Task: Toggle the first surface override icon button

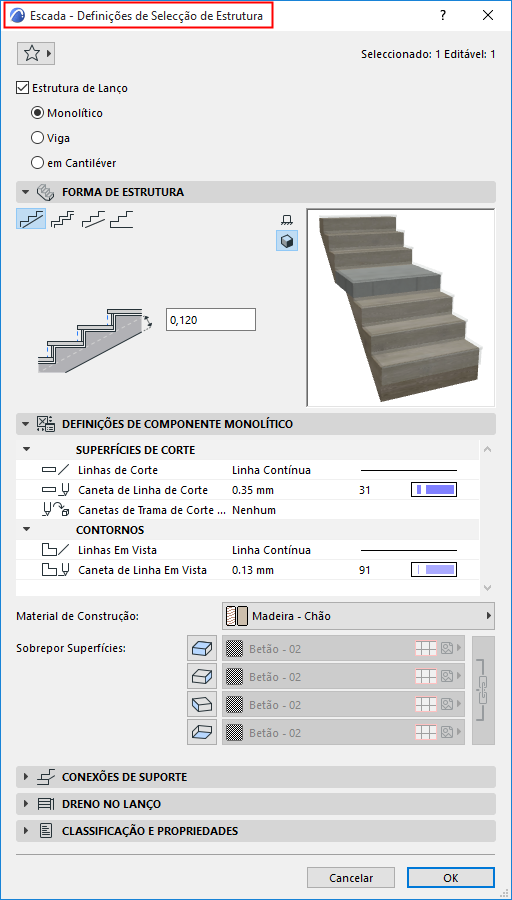Action: pos(202,649)
